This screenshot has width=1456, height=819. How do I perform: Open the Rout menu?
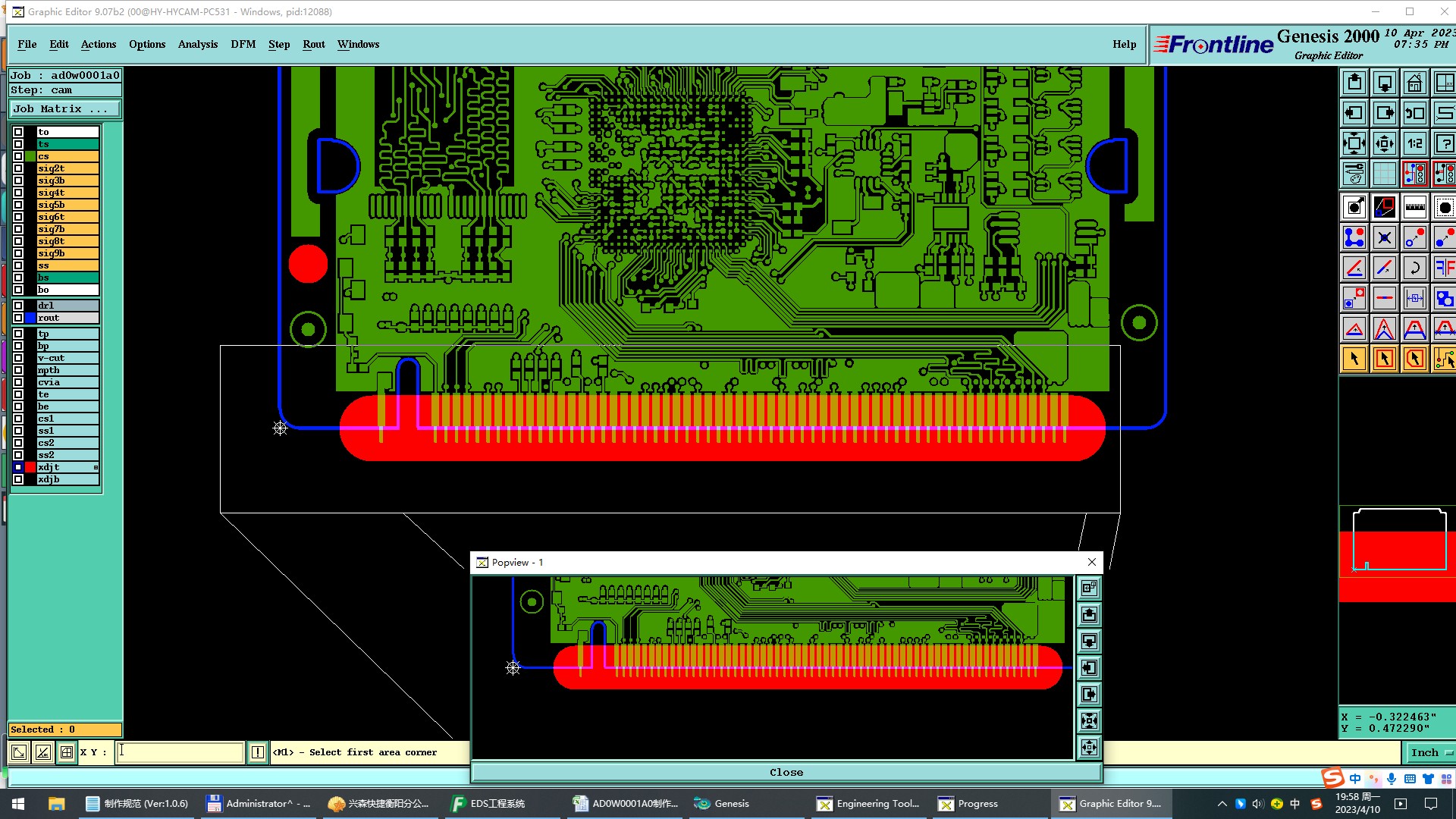click(x=313, y=44)
